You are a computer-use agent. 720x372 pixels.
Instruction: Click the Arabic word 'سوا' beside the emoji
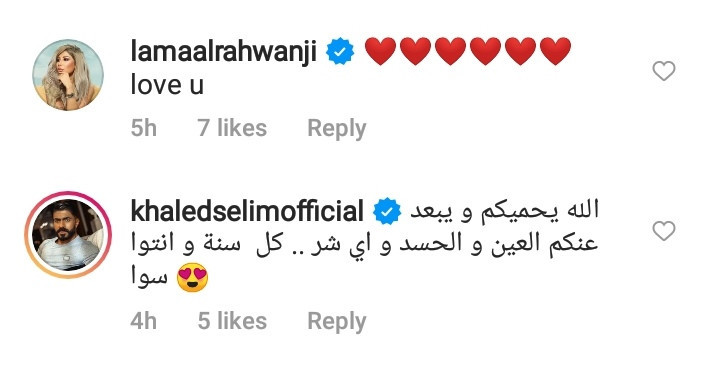[149, 277]
